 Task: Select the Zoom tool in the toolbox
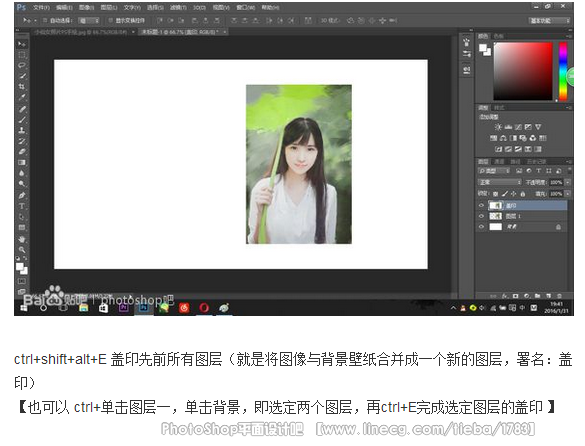click(22, 249)
